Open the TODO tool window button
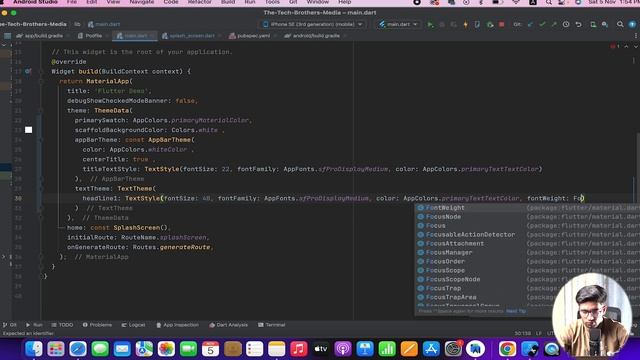 [x=62, y=325]
